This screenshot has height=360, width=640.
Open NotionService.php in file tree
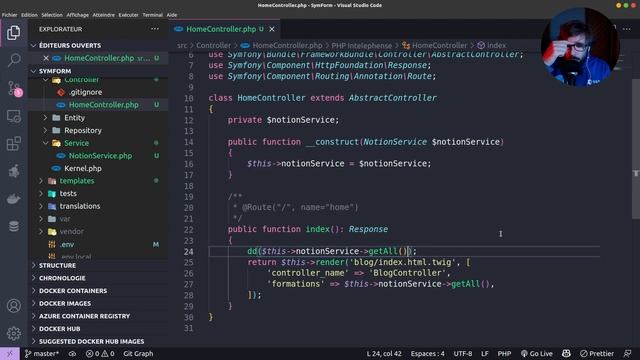(x=100, y=156)
